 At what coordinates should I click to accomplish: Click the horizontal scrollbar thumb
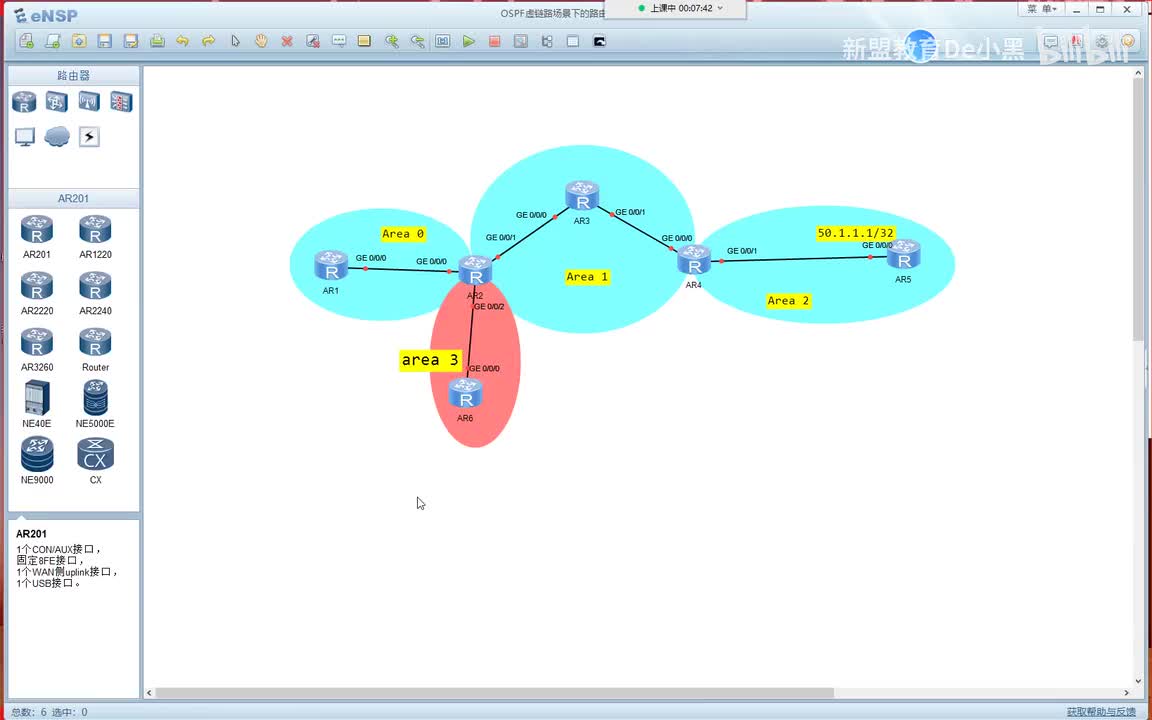pos(494,693)
